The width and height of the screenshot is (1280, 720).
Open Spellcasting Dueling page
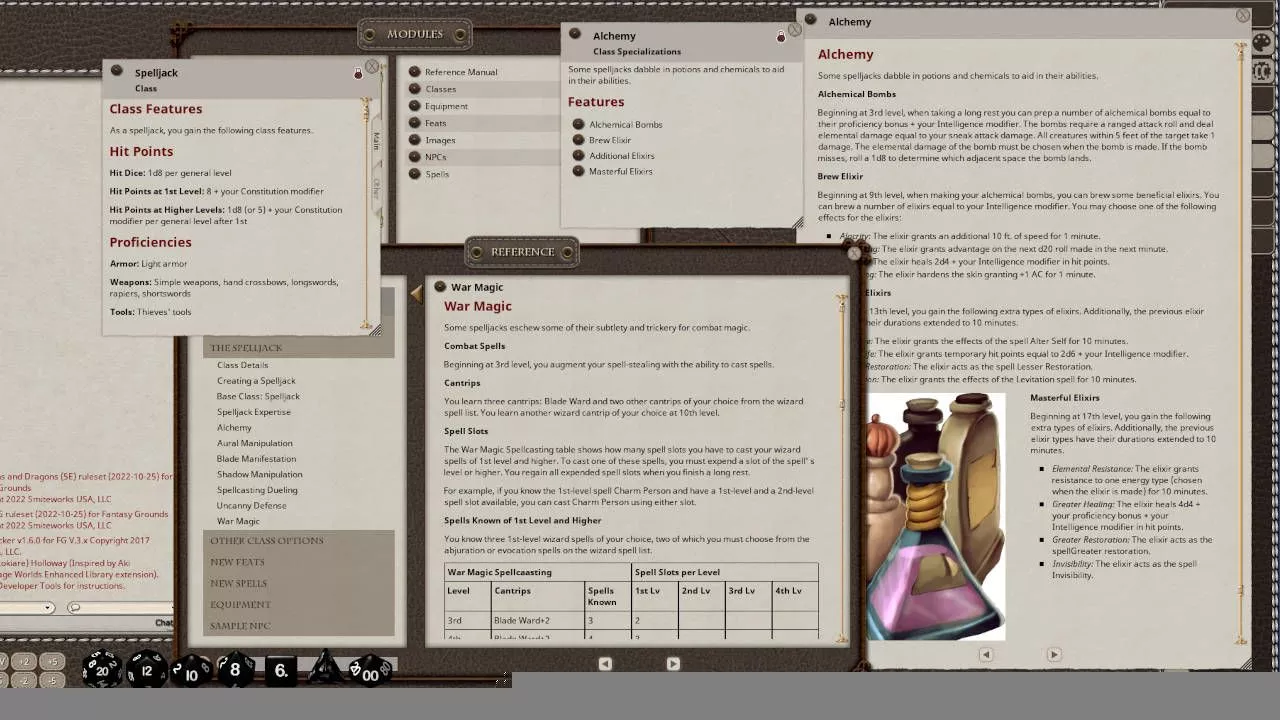(257, 490)
